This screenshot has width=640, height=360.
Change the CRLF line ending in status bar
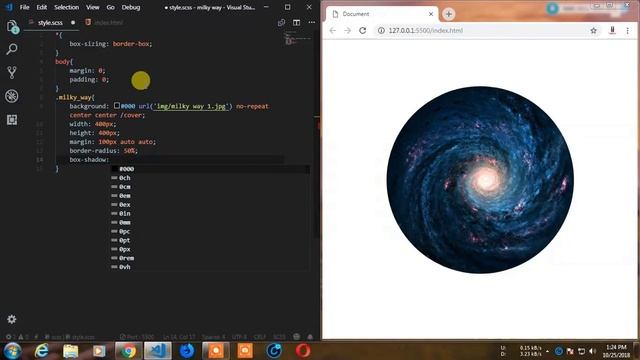click(260, 337)
